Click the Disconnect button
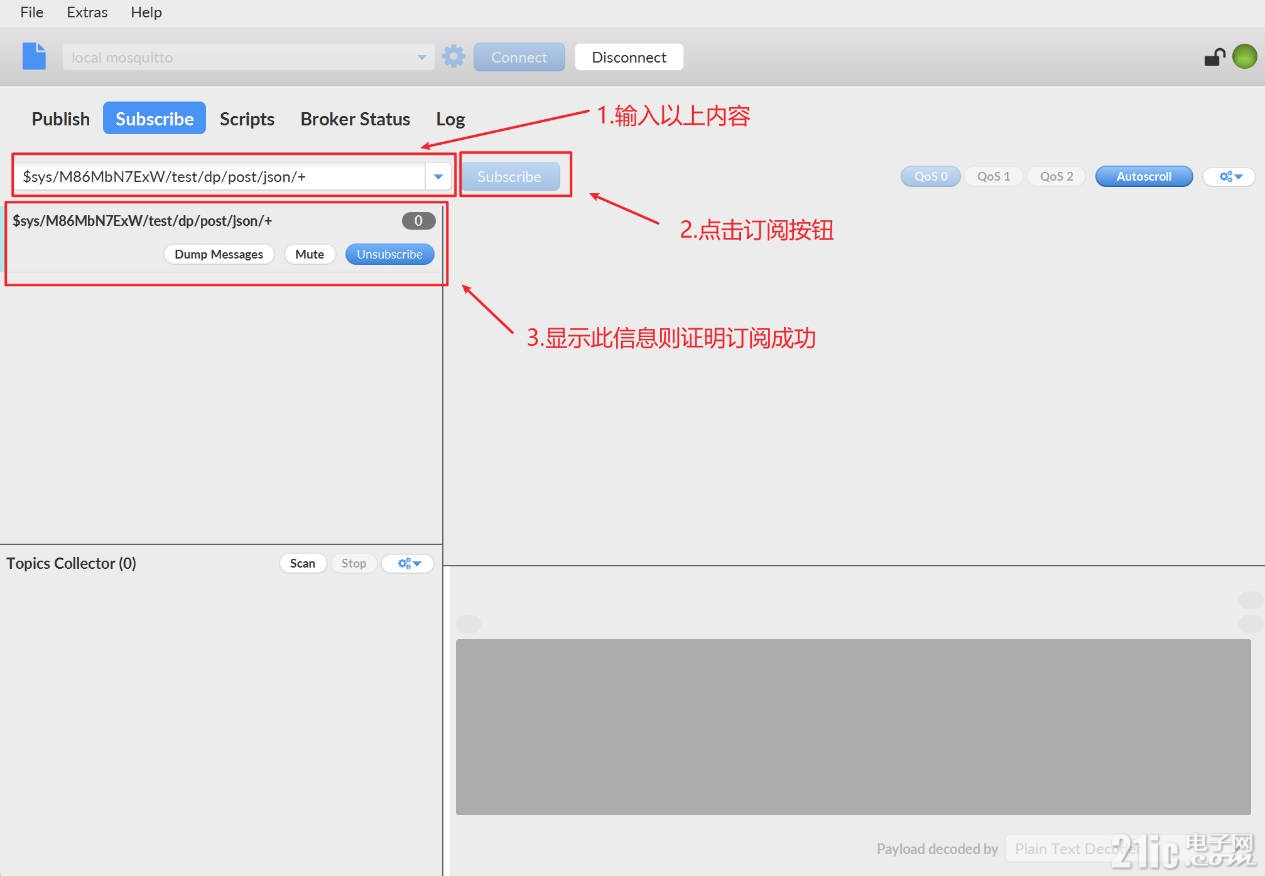The image size is (1265, 876). click(x=629, y=57)
